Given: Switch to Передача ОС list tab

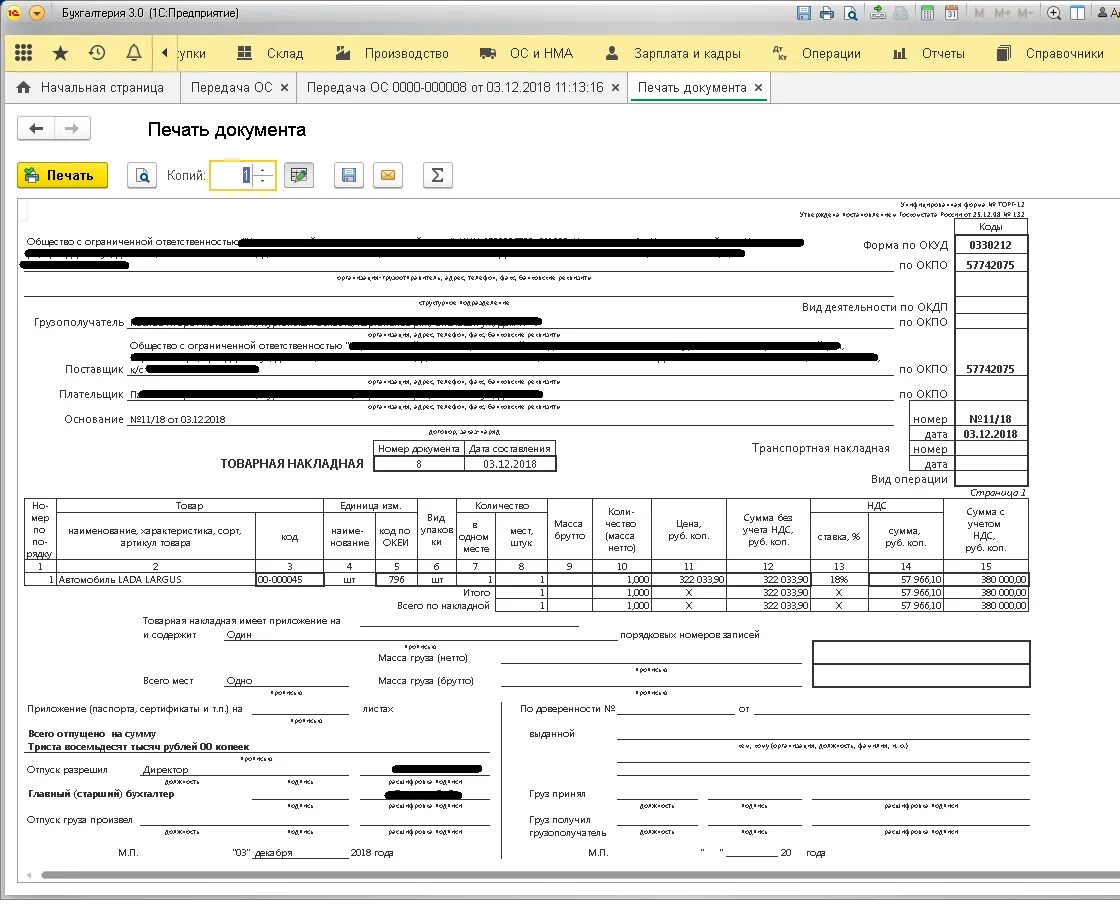Looking at the screenshot, I should point(231,87).
